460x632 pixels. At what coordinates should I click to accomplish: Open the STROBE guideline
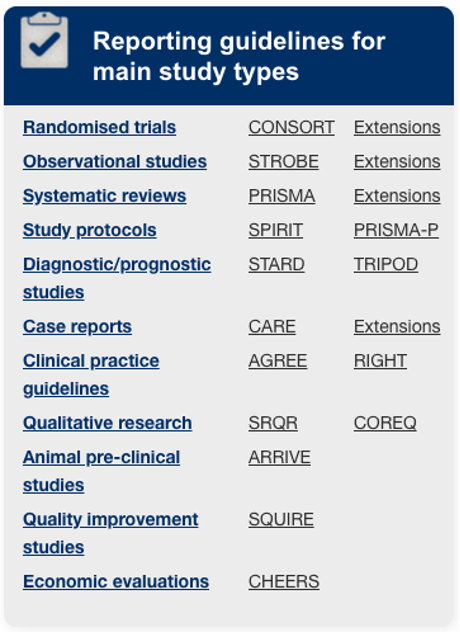coord(283,162)
